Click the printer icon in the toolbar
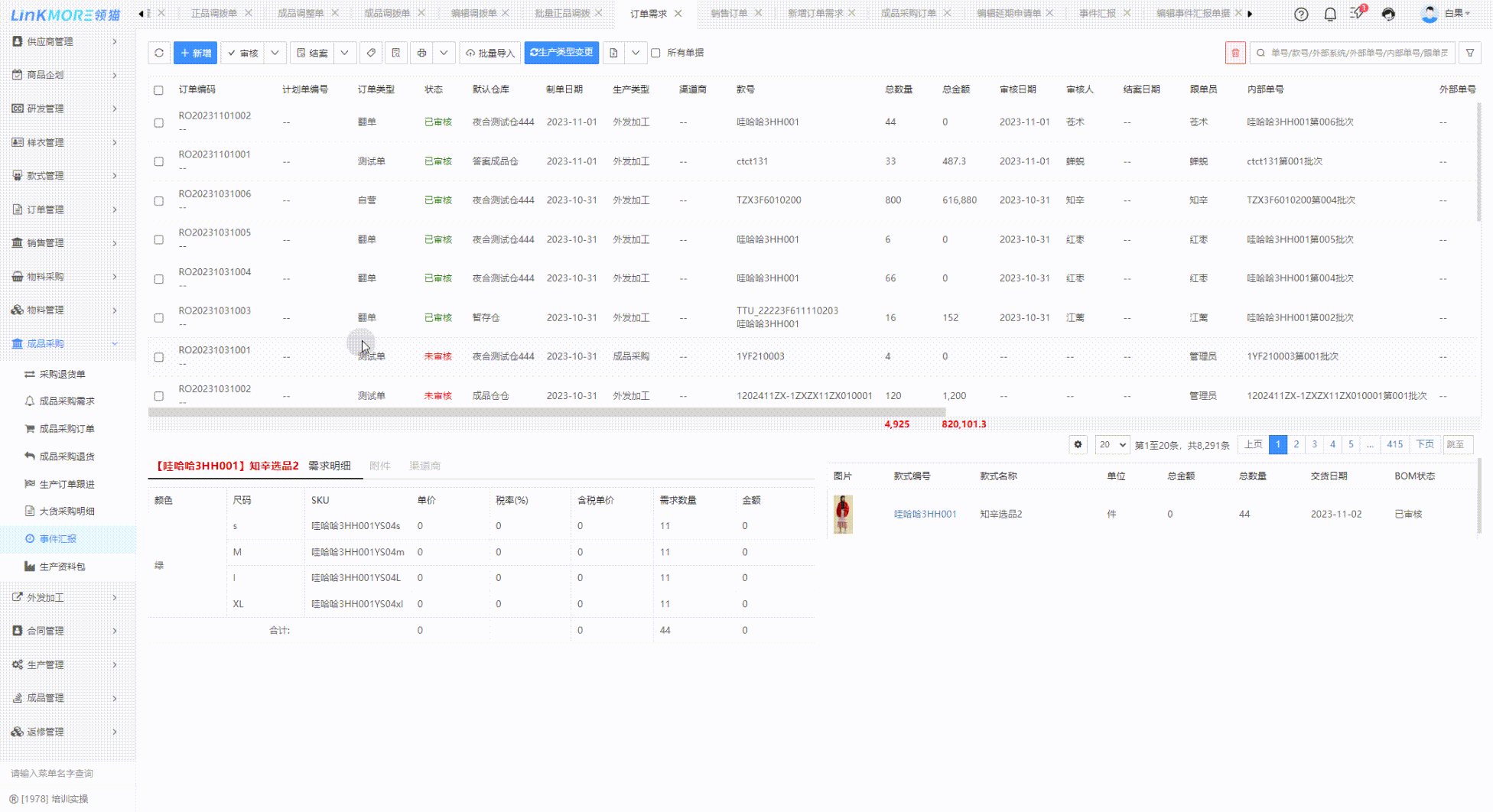This screenshot has height=812, width=1493. click(421, 53)
